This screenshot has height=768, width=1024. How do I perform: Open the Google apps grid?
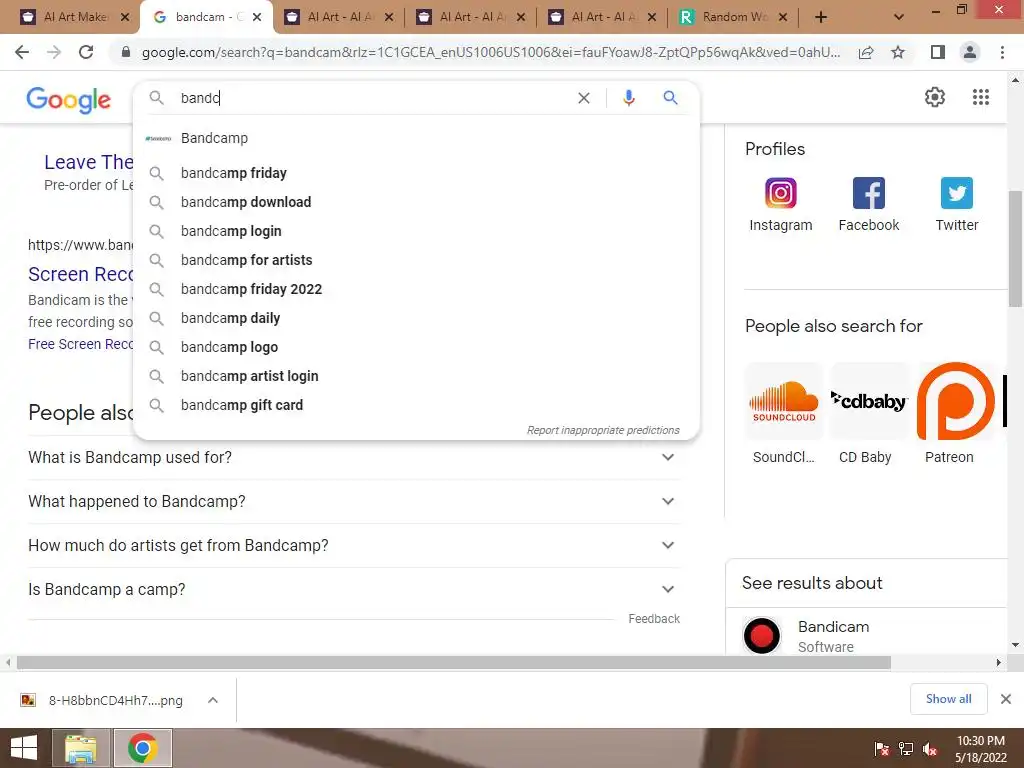pos(981,97)
